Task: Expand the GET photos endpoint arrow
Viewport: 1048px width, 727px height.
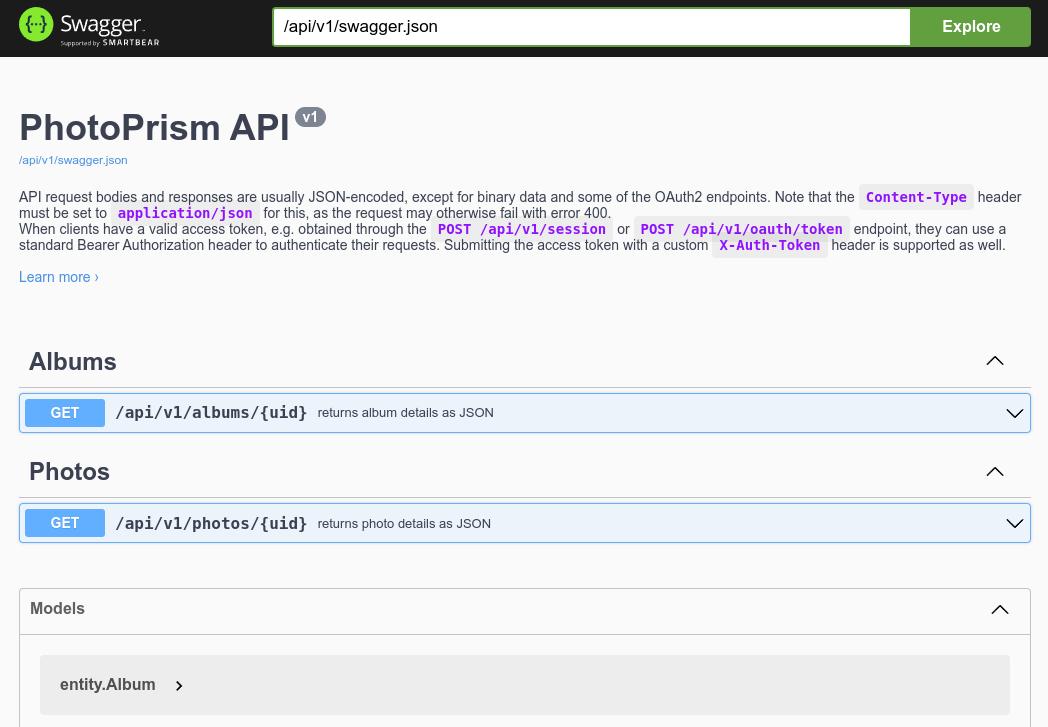Action: (x=1014, y=523)
